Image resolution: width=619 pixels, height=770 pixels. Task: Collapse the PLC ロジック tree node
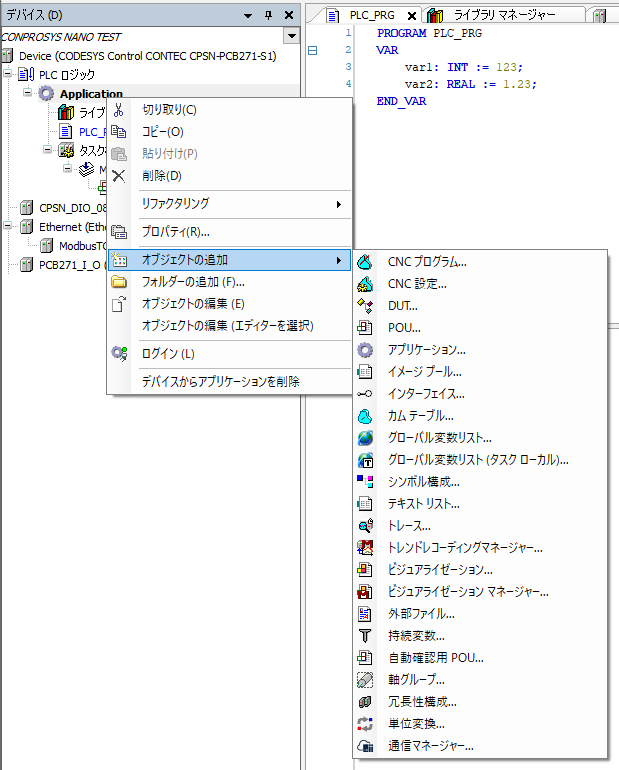[7, 74]
